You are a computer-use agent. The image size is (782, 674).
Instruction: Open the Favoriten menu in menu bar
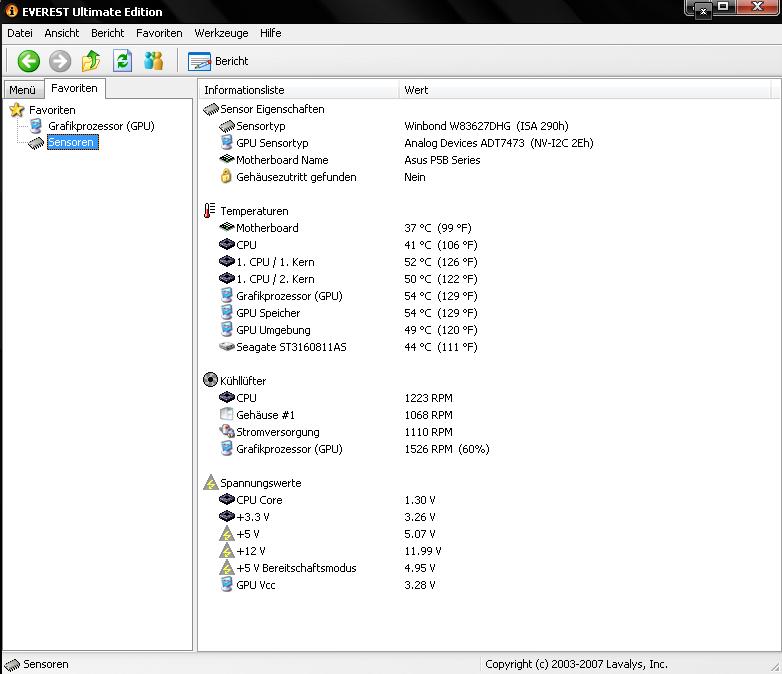click(159, 33)
